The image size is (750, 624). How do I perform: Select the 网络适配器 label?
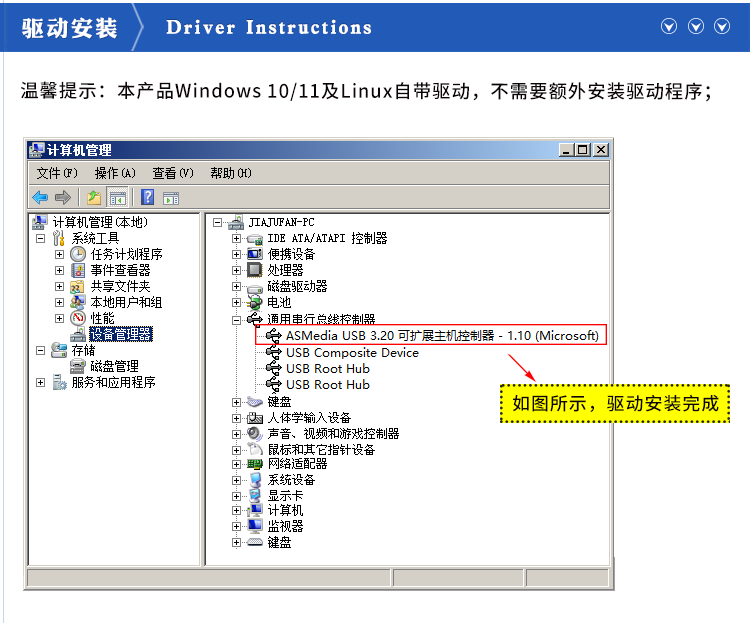[297, 464]
